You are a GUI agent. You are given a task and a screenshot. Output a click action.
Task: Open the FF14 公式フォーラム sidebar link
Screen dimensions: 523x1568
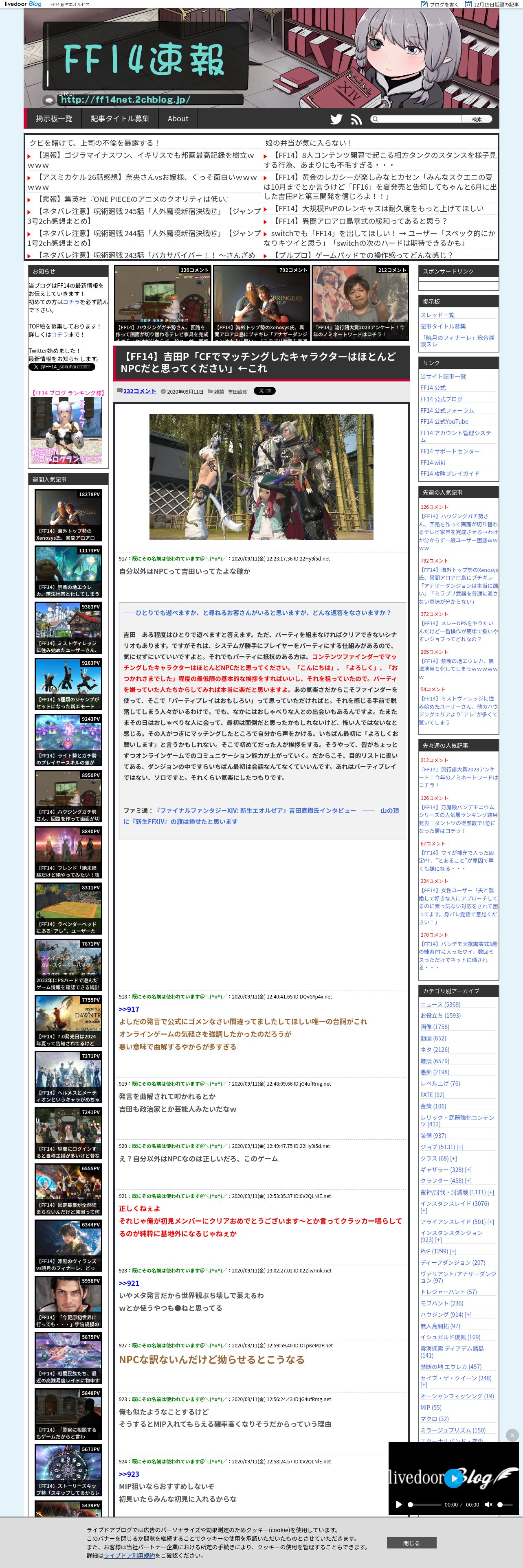[x=447, y=410]
